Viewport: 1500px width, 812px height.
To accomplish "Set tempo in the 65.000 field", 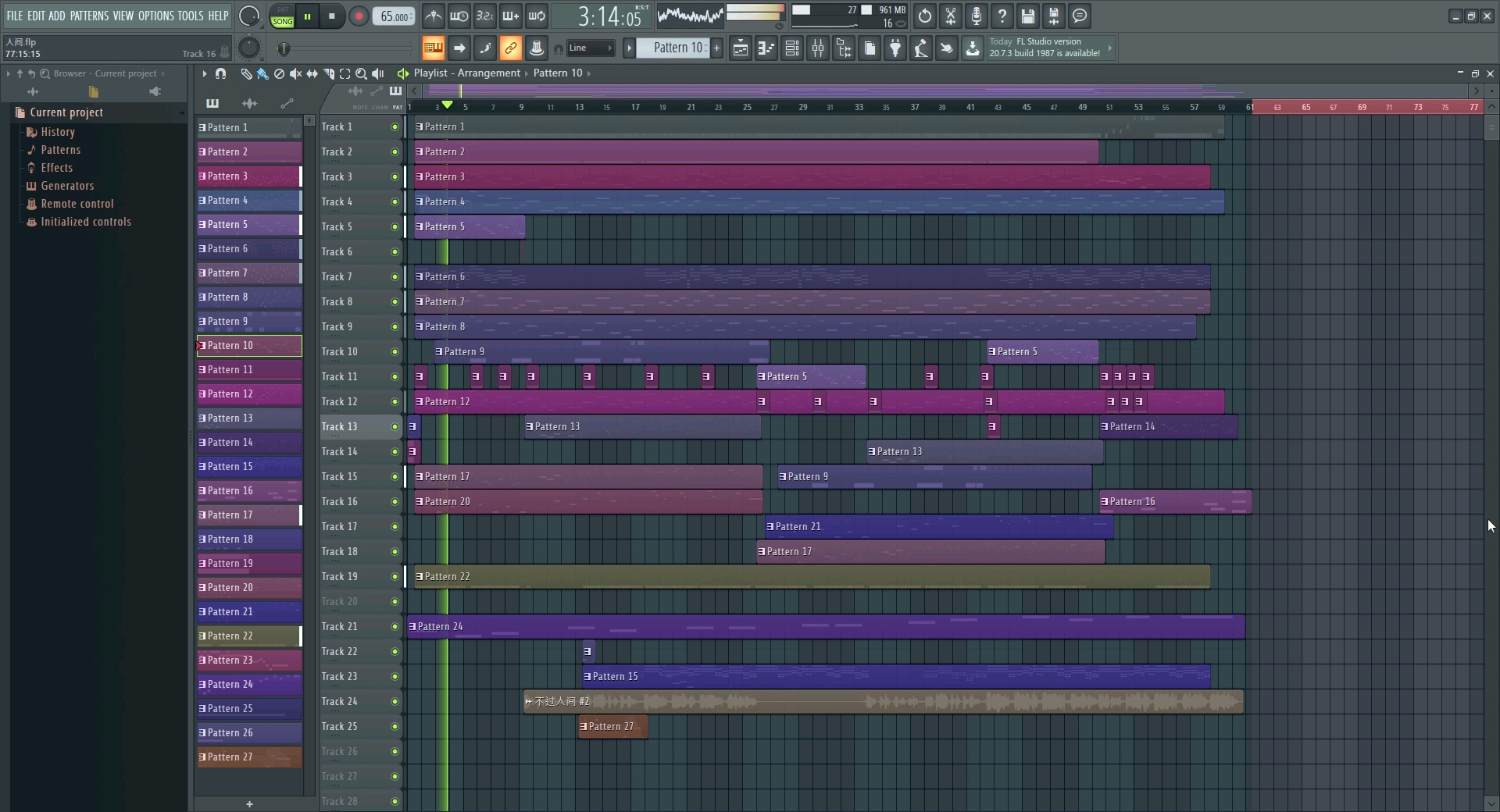I will pyautogui.click(x=395, y=16).
